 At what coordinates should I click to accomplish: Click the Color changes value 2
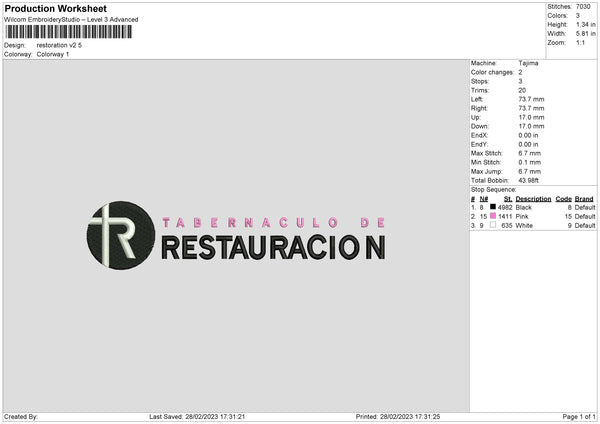pyautogui.click(x=520, y=72)
